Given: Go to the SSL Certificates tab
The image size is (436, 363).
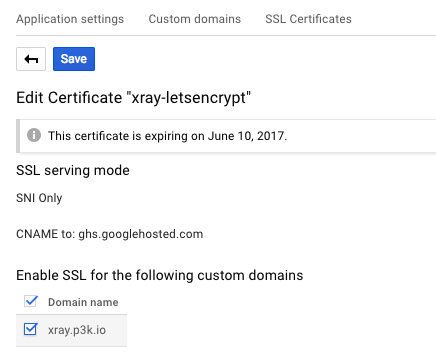Looking at the screenshot, I should tap(308, 19).
